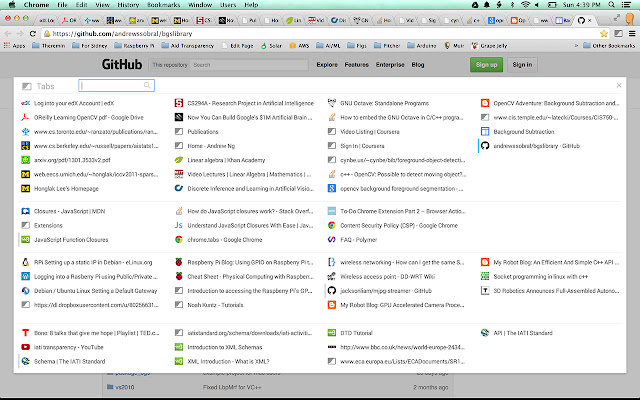Open the Bookmarks menu in the menu bar
Image resolution: width=640 pixels, height=400 pixels.
pos(164,5)
